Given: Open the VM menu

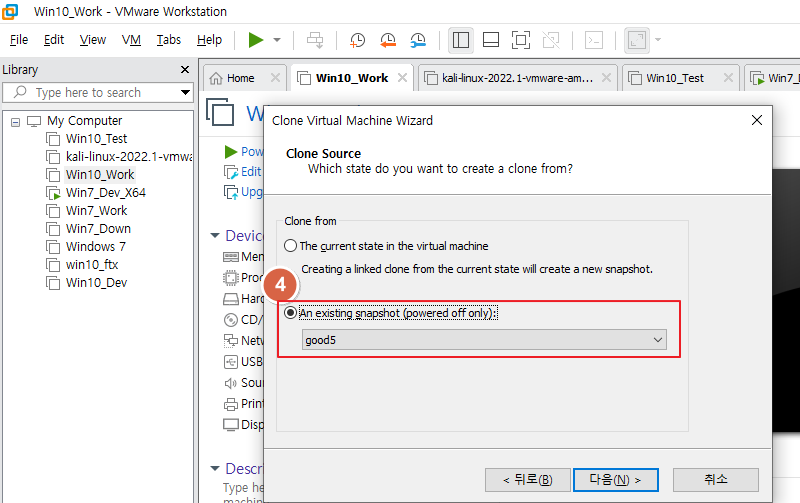Looking at the screenshot, I should click(131, 40).
